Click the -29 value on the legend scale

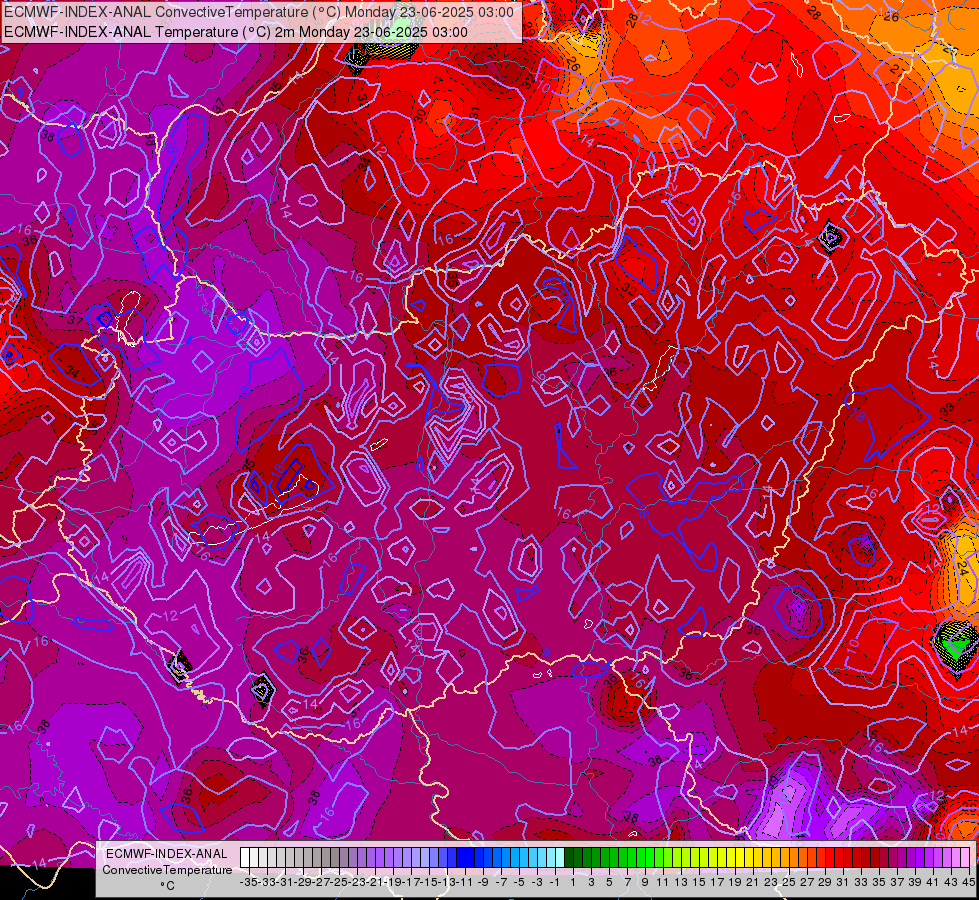(x=303, y=882)
